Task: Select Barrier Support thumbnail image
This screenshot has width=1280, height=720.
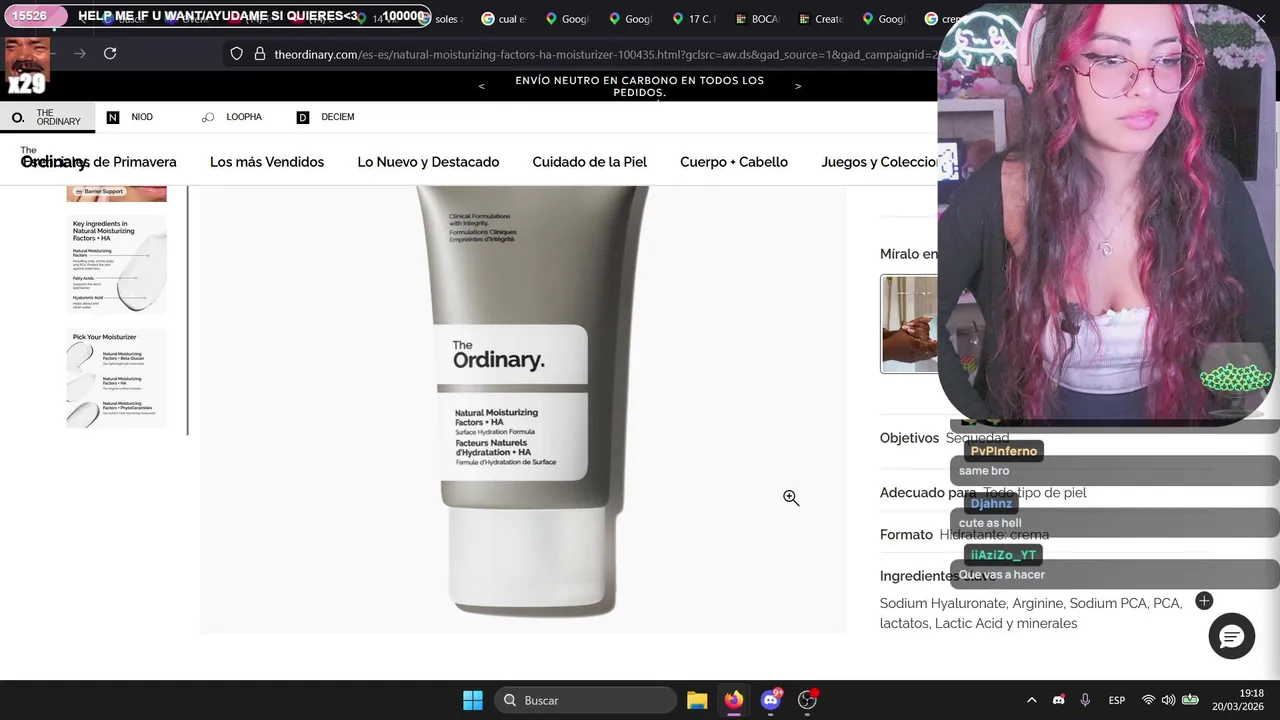Action: tap(117, 193)
